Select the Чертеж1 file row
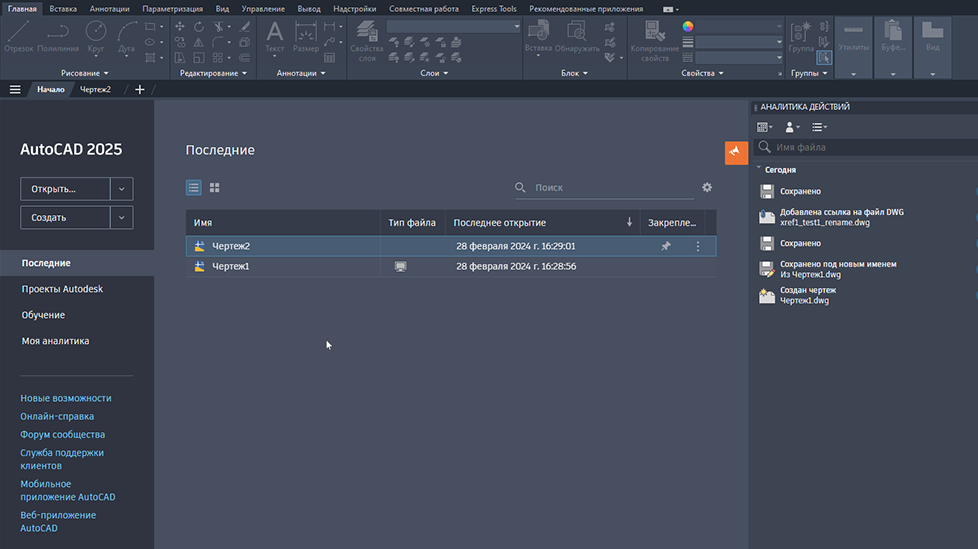 coord(451,266)
